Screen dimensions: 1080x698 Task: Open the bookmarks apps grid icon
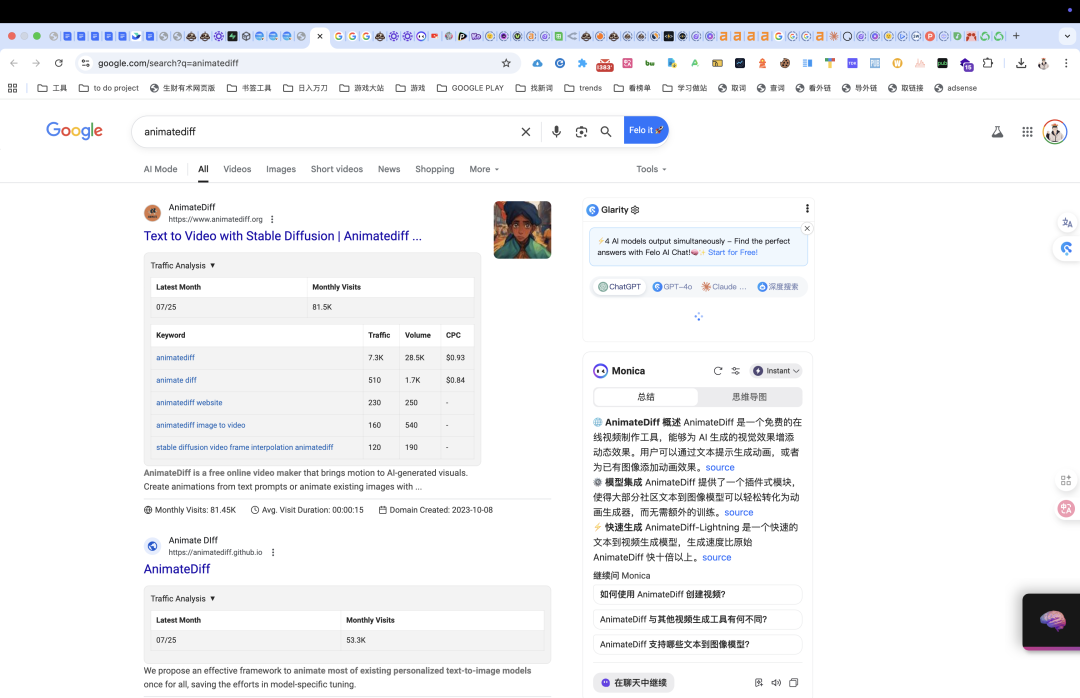(12, 88)
